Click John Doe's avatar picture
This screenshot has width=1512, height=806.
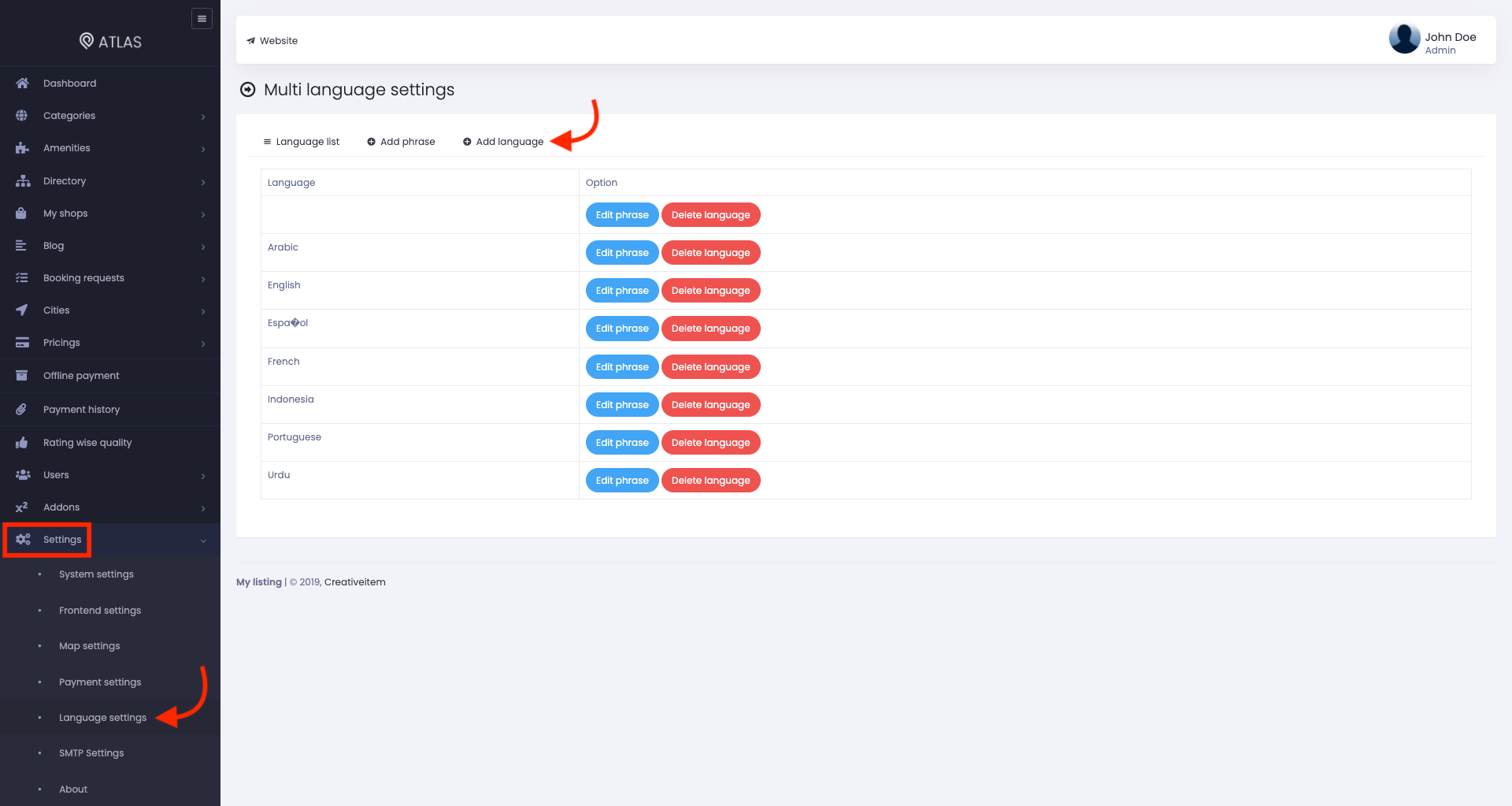[x=1404, y=39]
